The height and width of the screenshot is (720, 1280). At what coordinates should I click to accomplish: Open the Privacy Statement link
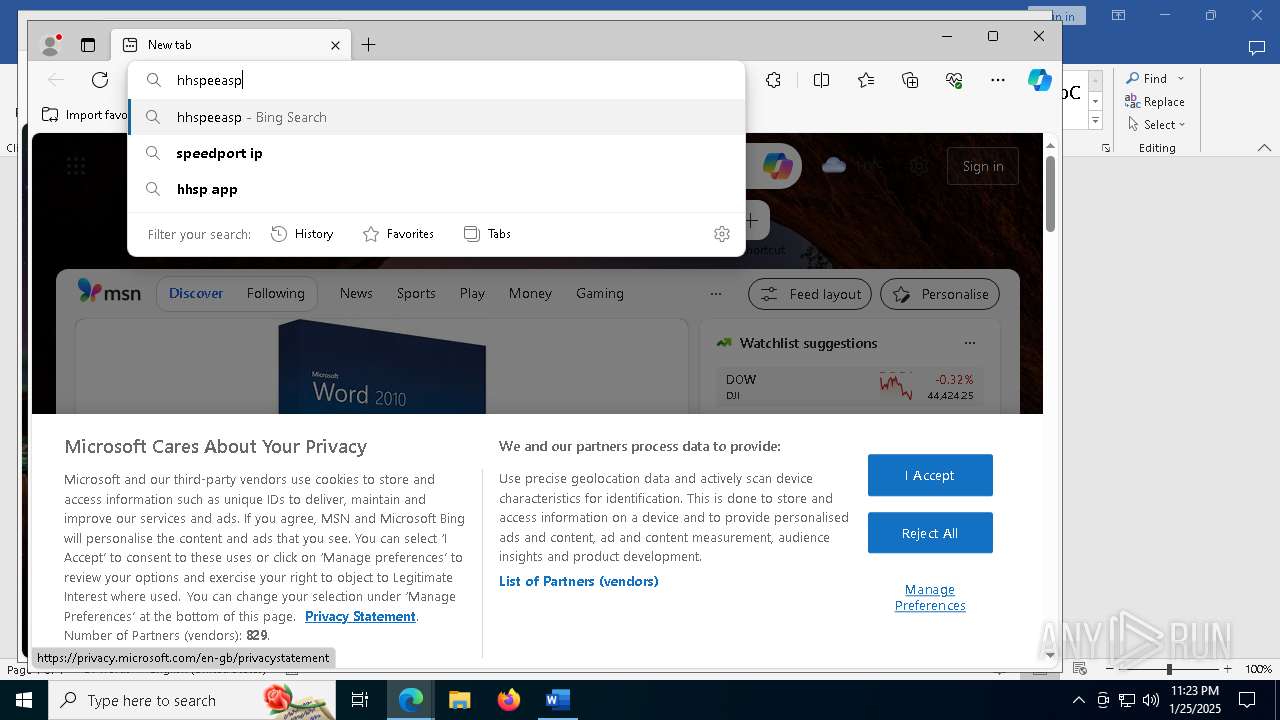click(360, 616)
